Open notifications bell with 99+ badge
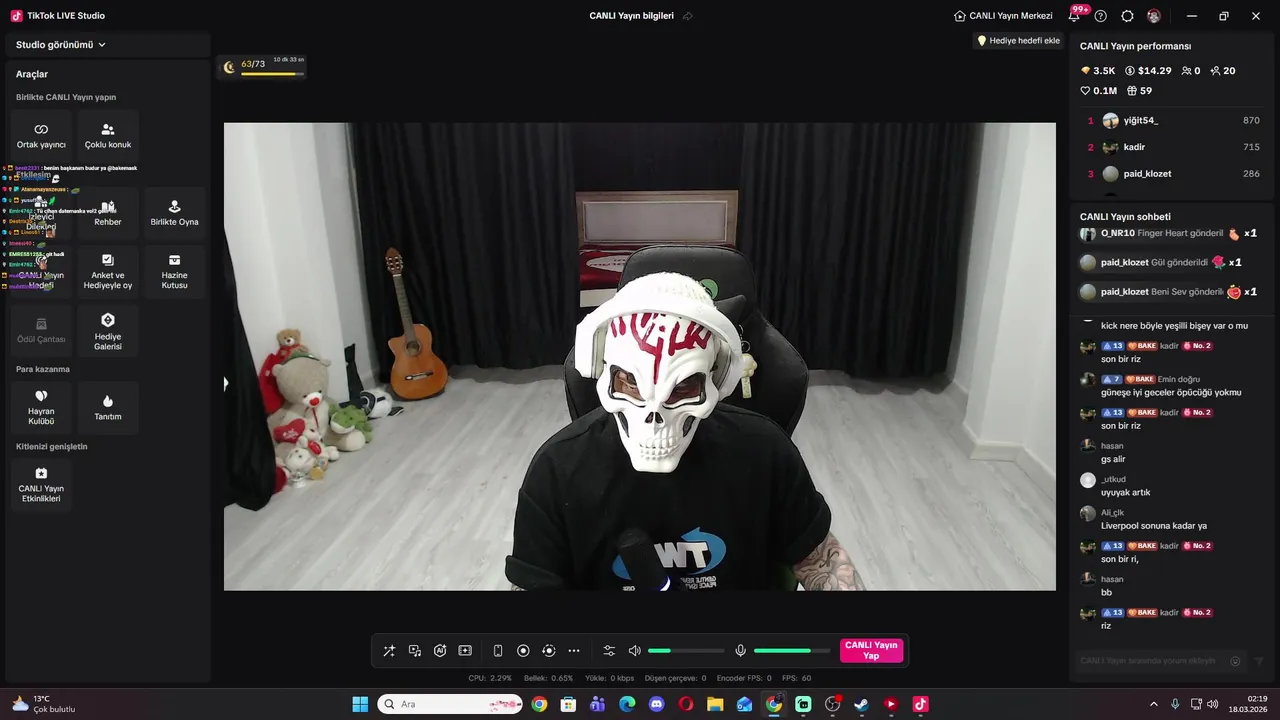1280x720 pixels. [x=1076, y=15]
